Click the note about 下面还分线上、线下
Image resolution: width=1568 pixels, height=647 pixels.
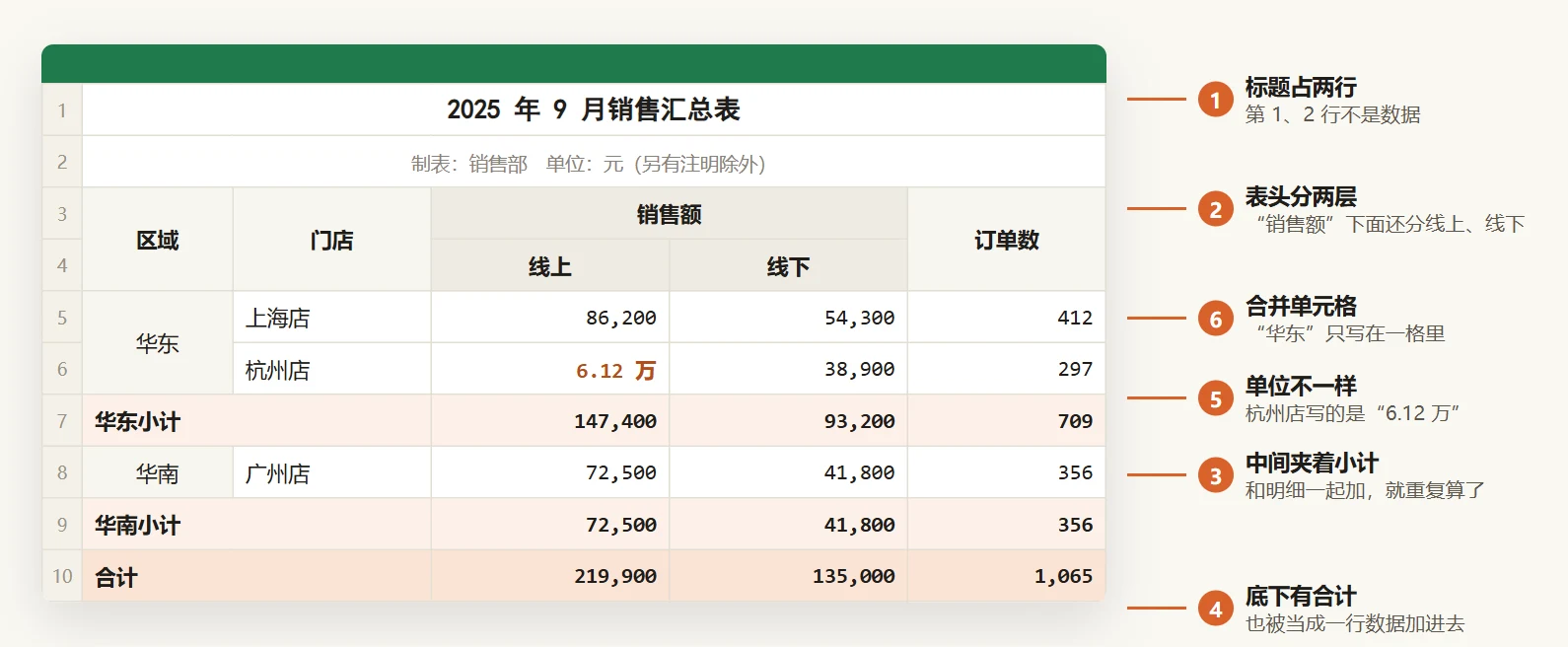1390,224
